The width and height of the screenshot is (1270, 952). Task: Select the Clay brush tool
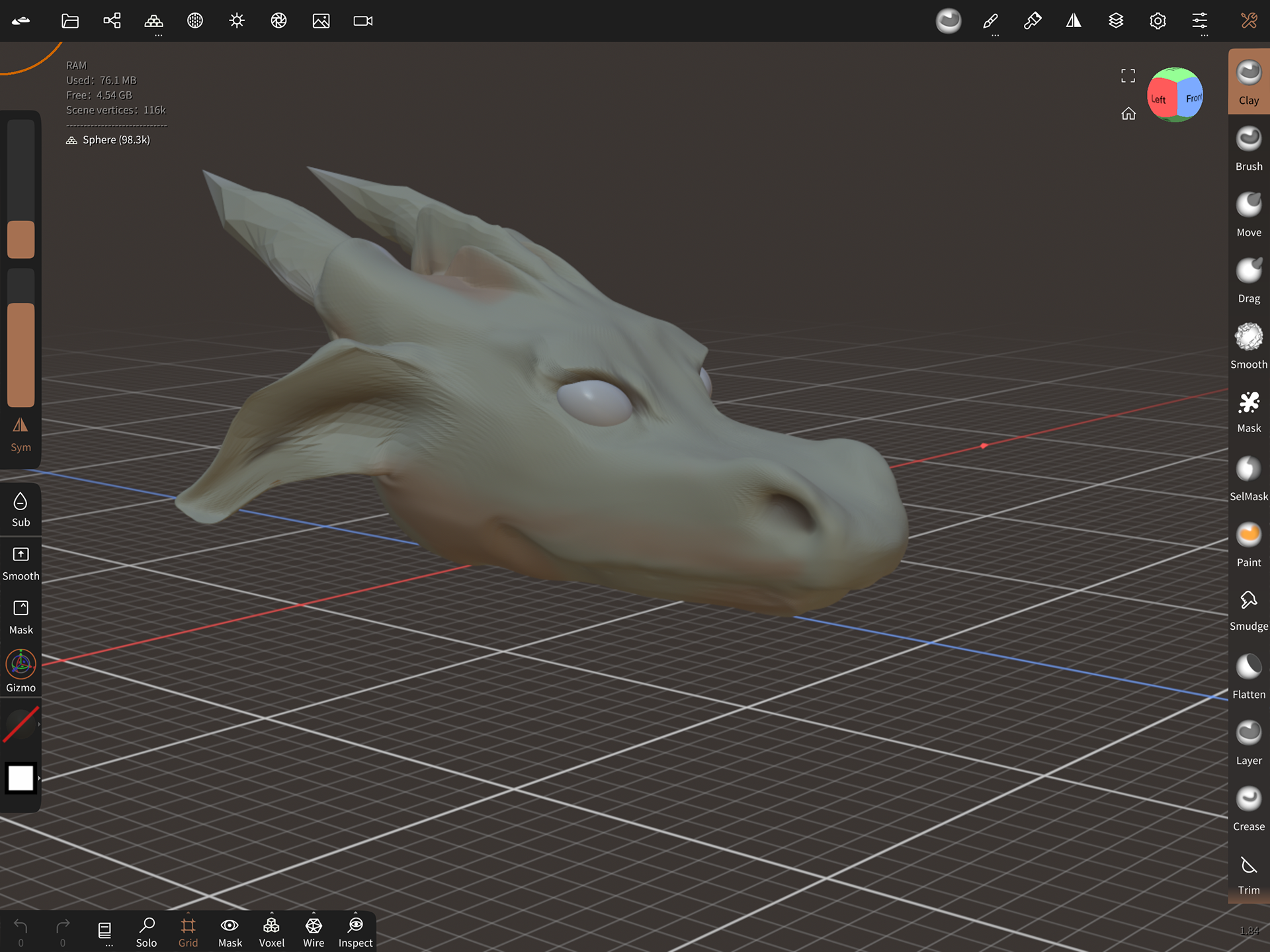(x=1248, y=81)
